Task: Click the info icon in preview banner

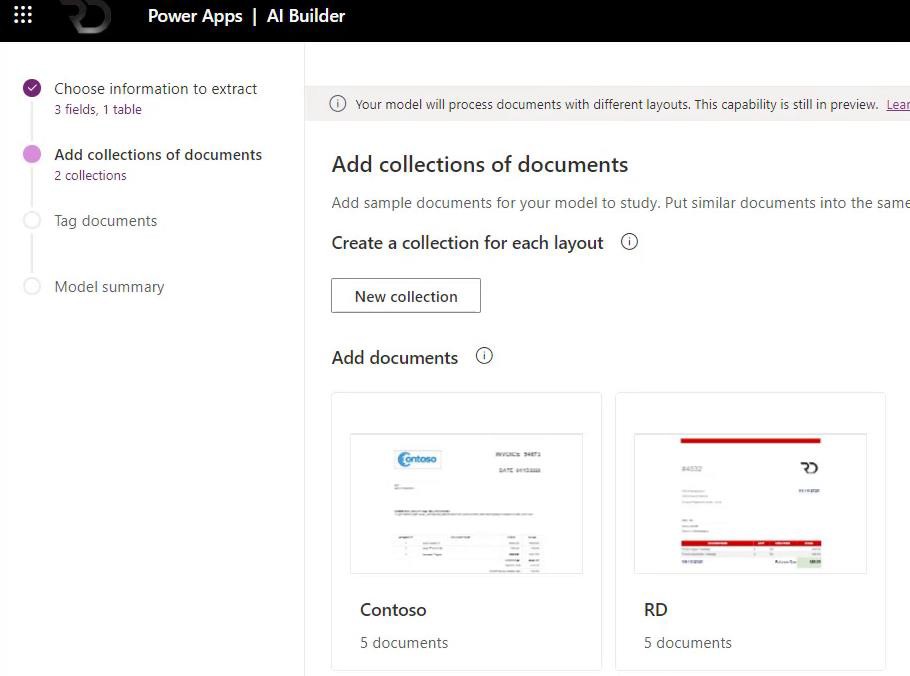Action: coord(338,104)
